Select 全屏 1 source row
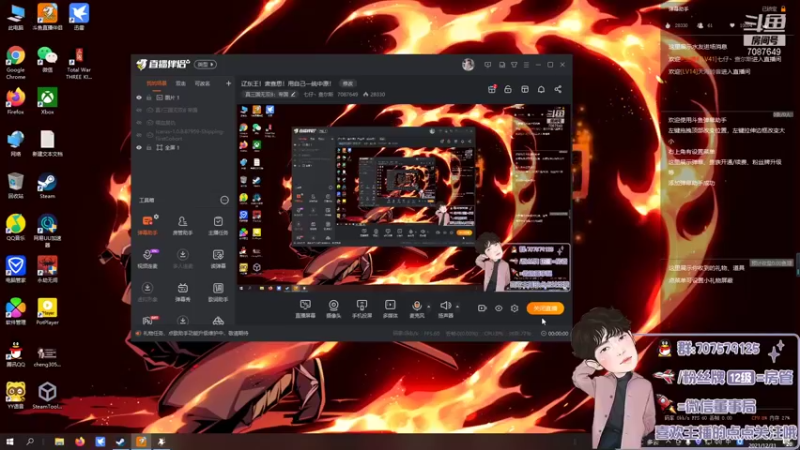The height and width of the screenshot is (450, 800). [183, 147]
